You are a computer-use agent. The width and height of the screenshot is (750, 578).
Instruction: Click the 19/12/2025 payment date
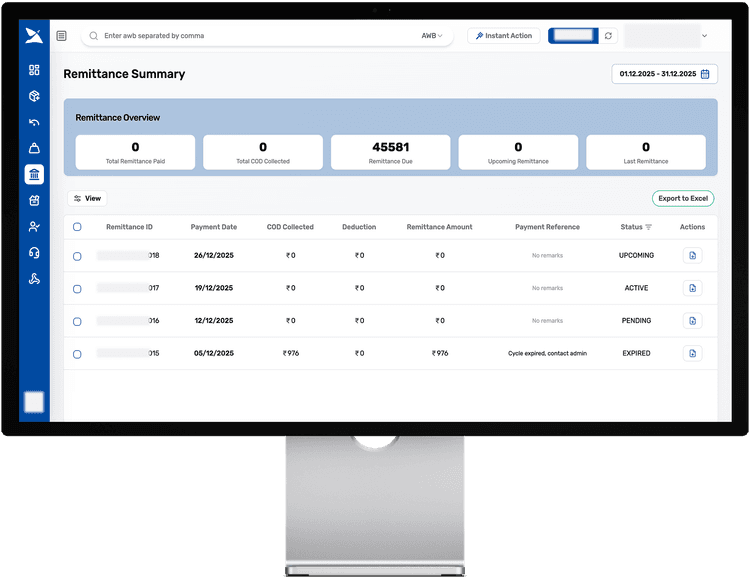point(214,288)
